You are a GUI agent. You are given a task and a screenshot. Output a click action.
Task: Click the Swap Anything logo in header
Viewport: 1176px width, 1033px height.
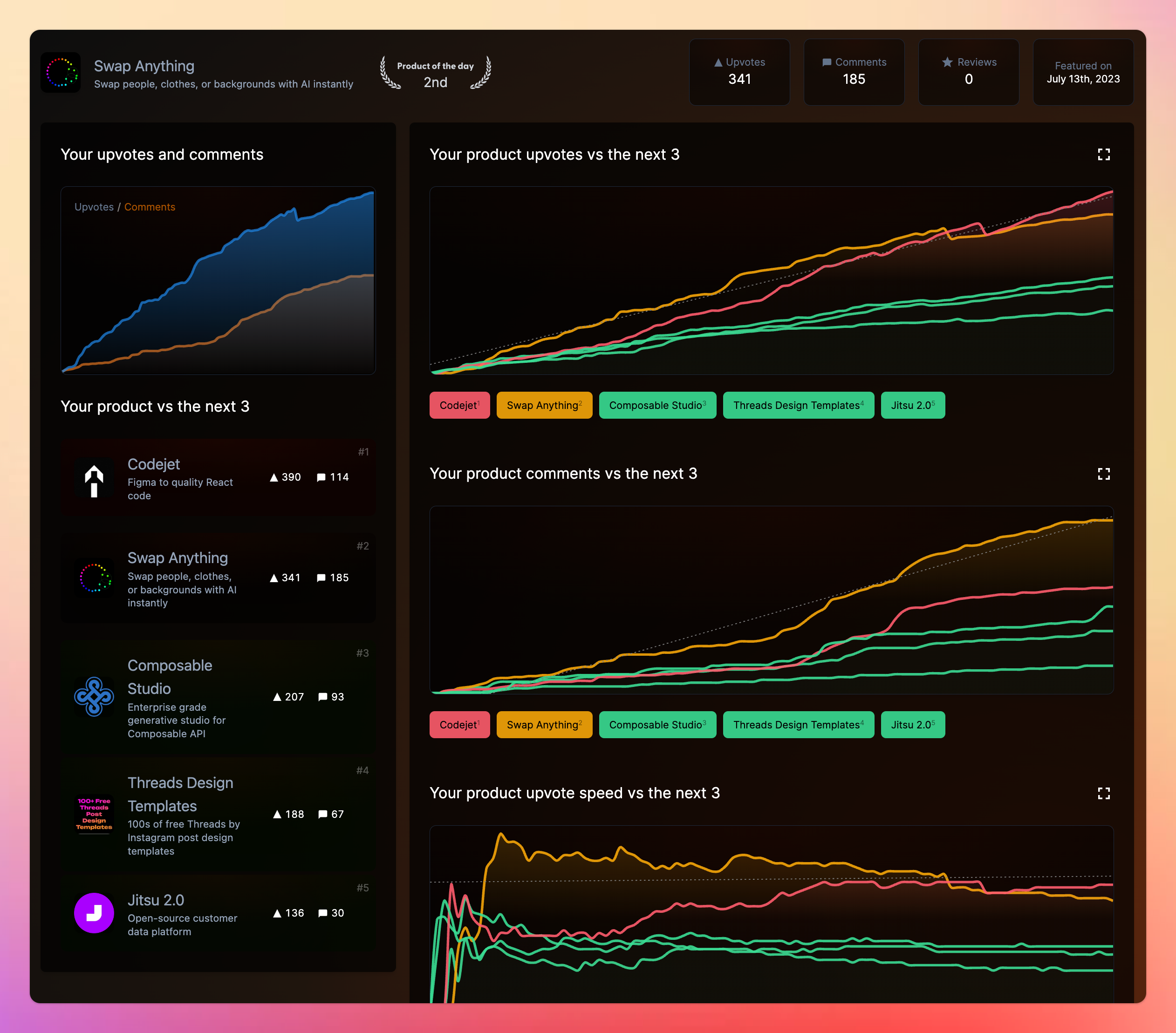(61, 73)
